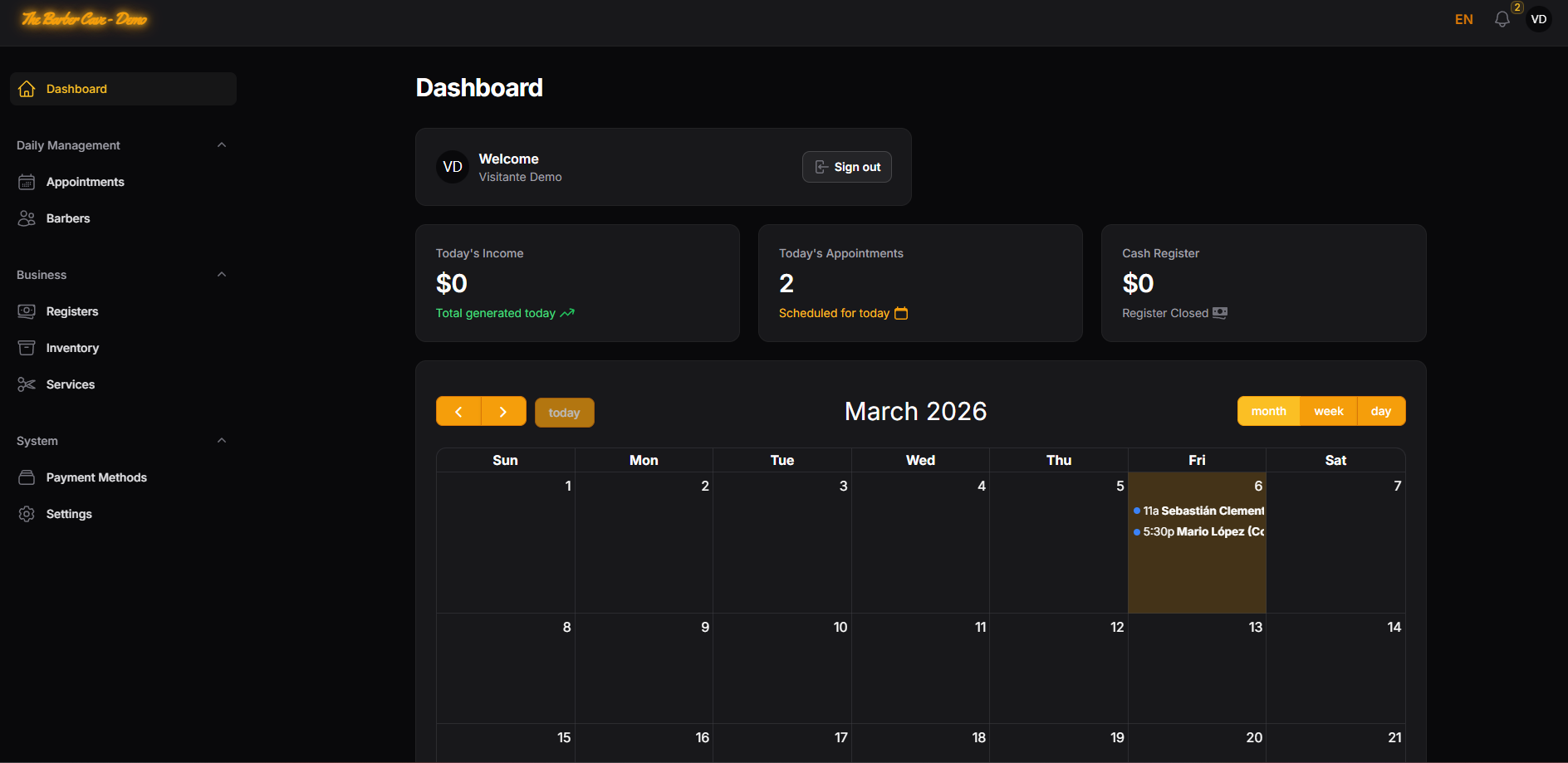Switch calendar to day view
1568x763 pixels.
[1380, 410]
